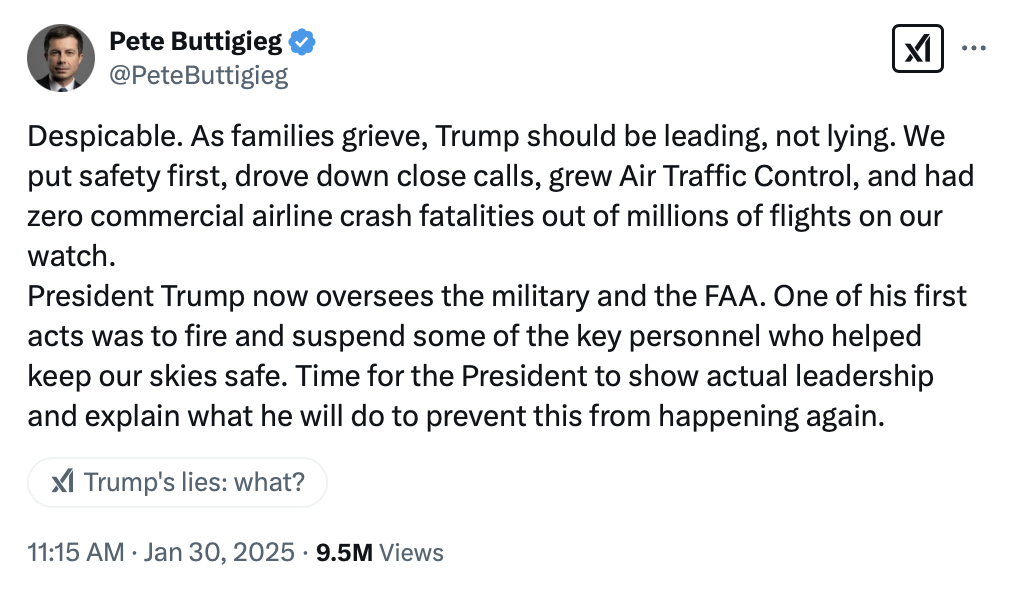
Task: Click the Pete Buttigieg display name
Action: coord(195,41)
